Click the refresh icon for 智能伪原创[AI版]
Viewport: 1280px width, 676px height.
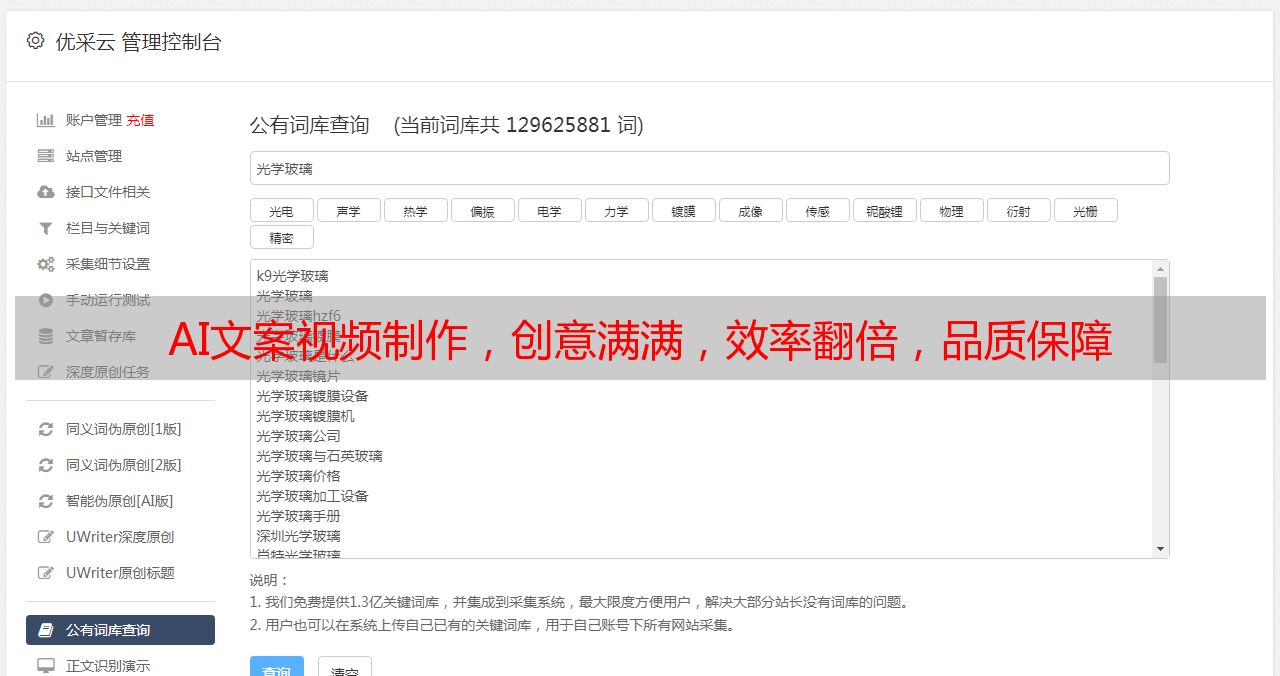click(x=45, y=501)
